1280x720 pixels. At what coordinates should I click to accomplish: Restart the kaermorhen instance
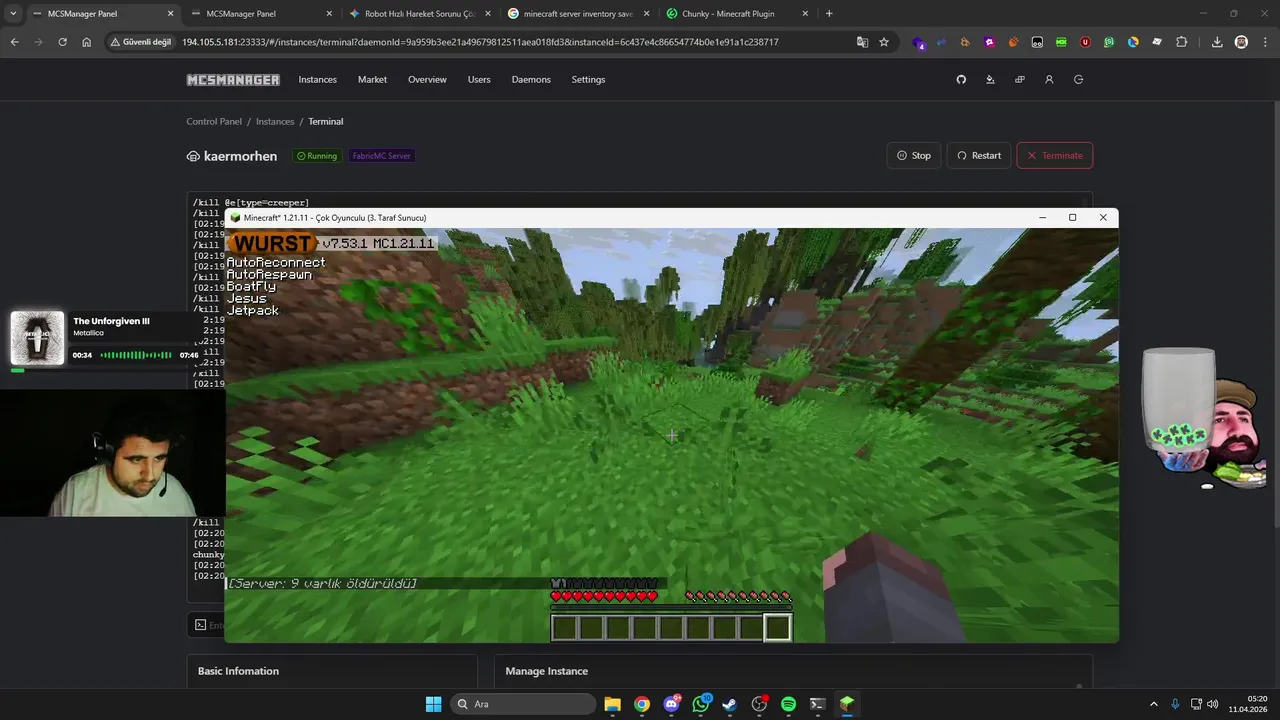click(x=979, y=155)
